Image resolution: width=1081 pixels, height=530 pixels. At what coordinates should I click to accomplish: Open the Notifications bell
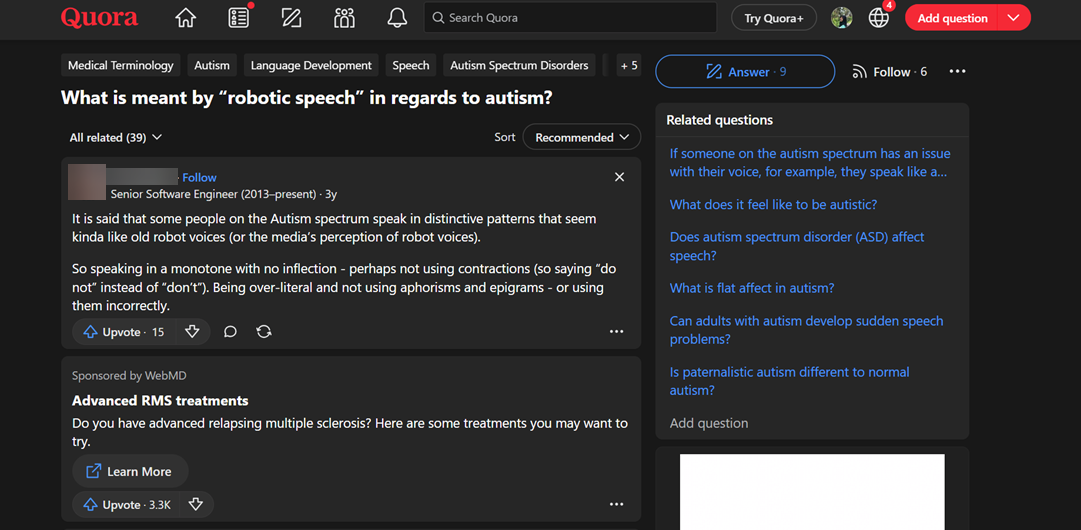397,18
